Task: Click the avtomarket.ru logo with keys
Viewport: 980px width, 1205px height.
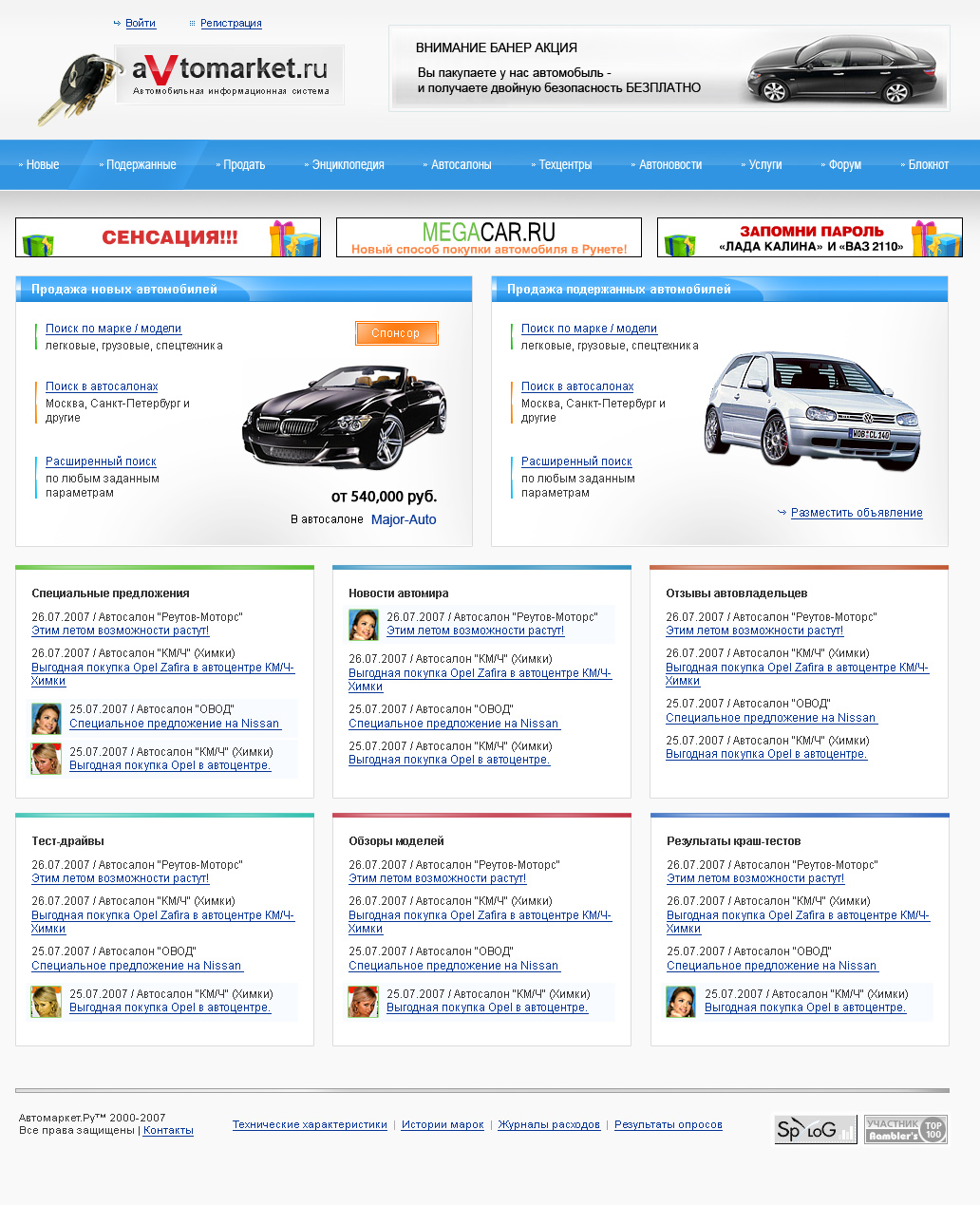Action: [x=190, y=85]
